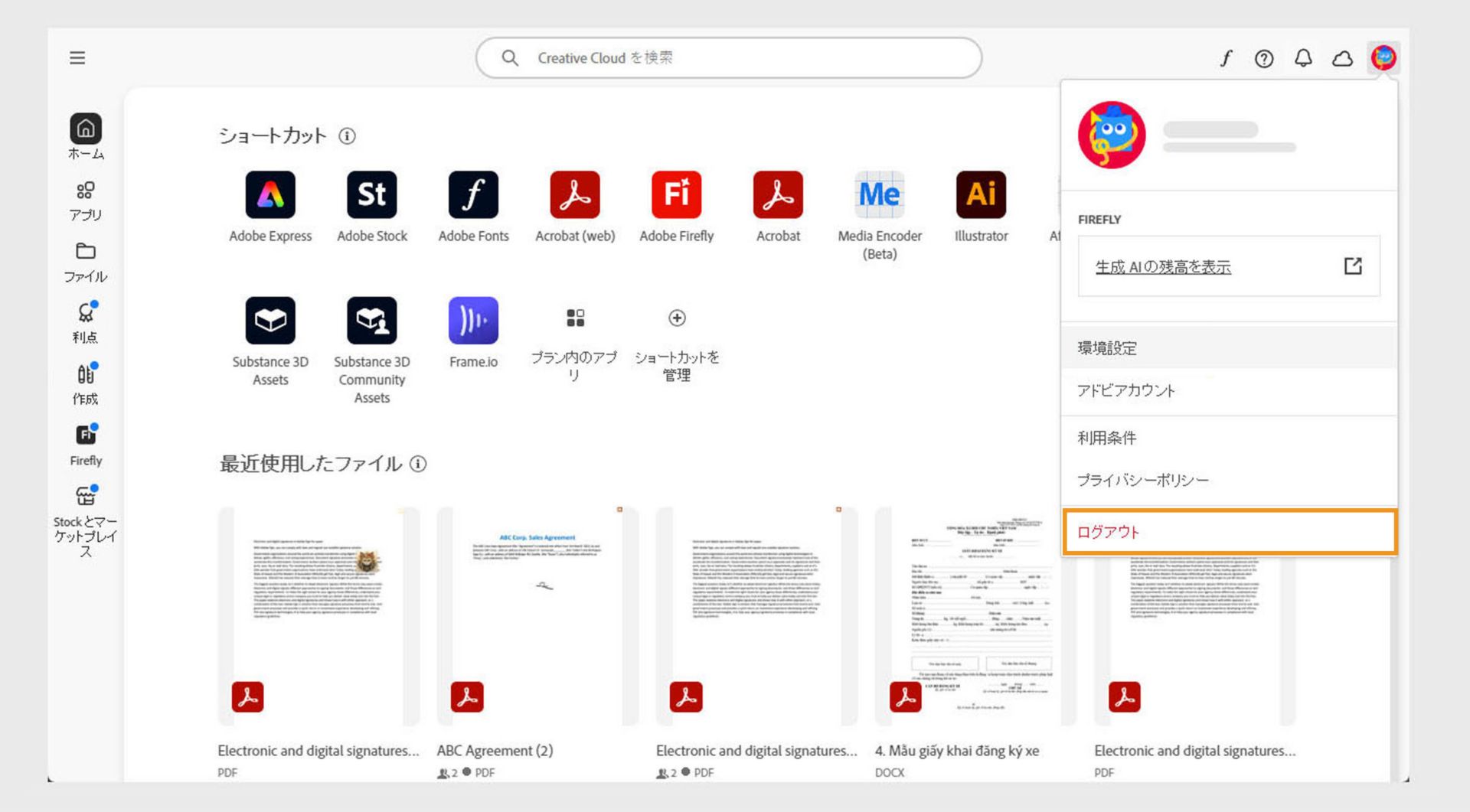Click the large profile avatar in the menu
This screenshot has width=1470, height=812.
(1112, 135)
